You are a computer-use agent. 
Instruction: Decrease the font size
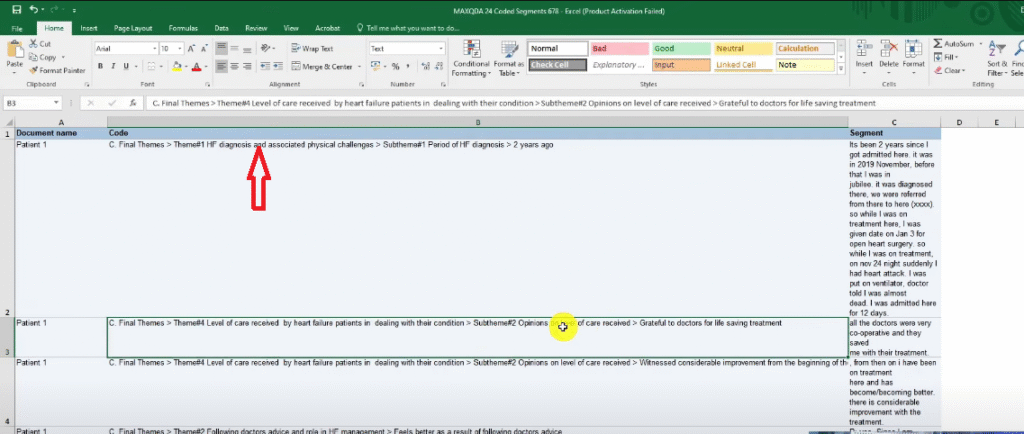tap(204, 48)
